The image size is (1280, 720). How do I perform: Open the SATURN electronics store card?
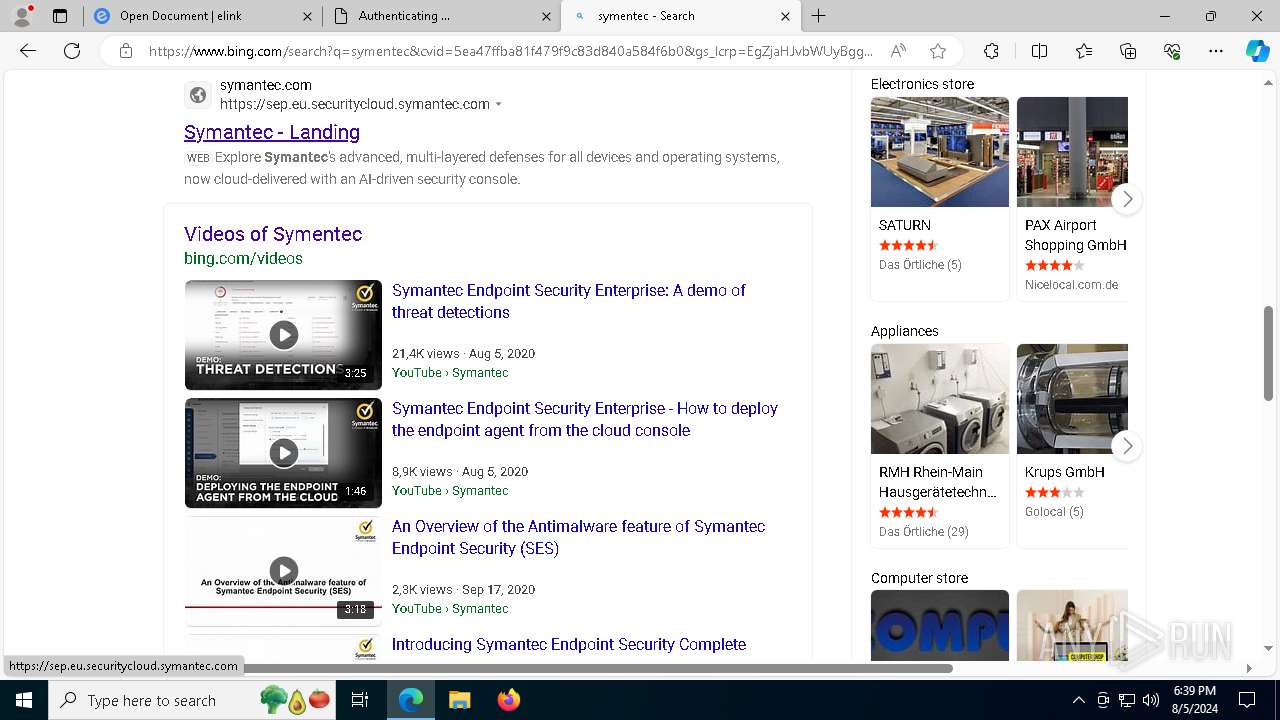coord(940,198)
